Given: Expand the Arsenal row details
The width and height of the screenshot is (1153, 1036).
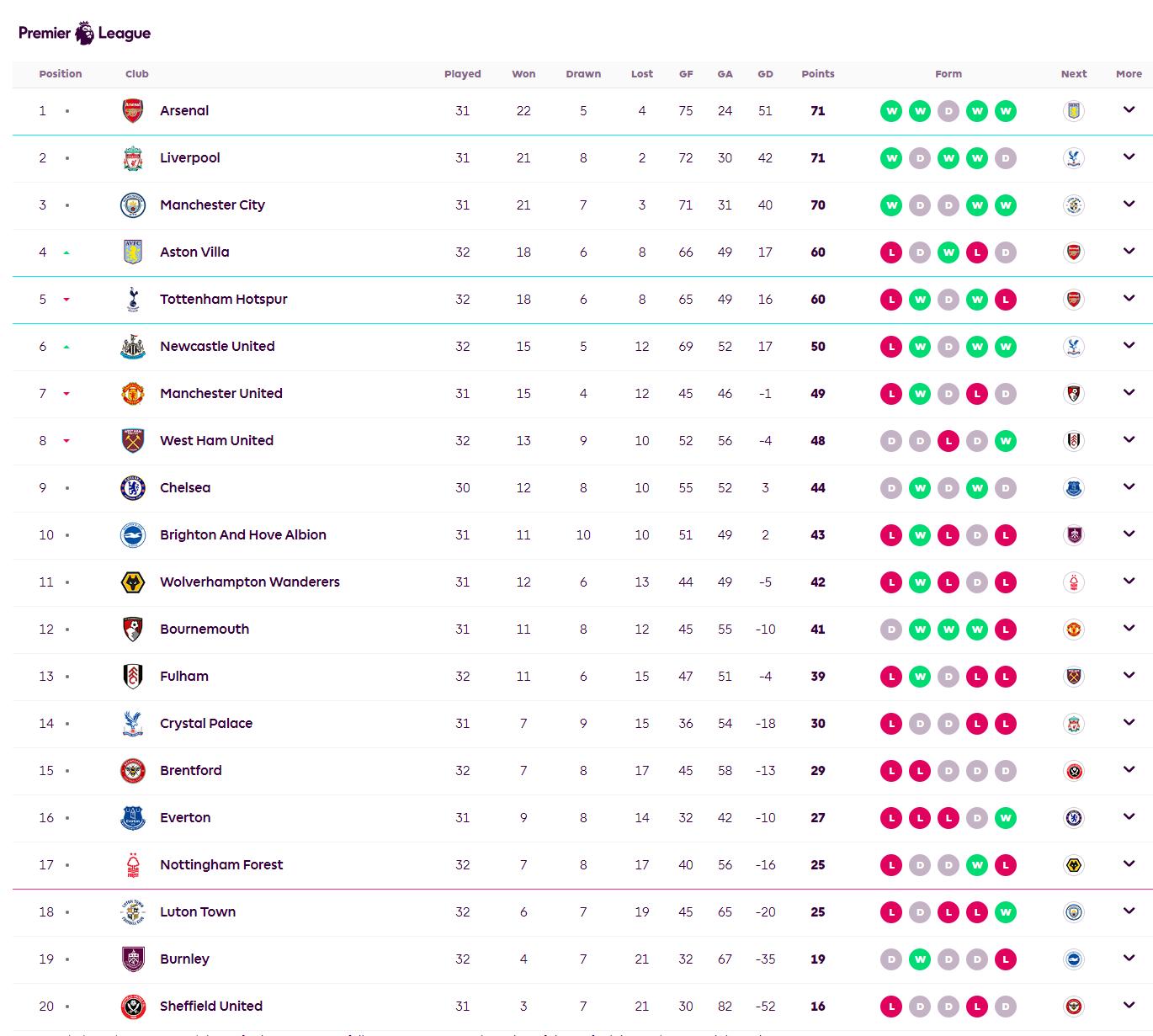Looking at the screenshot, I should (1129, 110).
